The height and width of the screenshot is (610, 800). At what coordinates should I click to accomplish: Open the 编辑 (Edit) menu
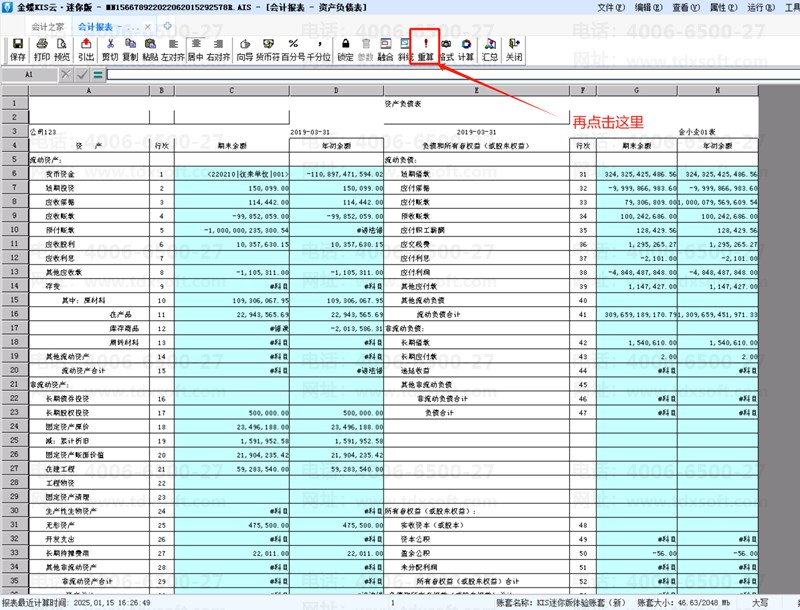[x=648, y=7]
